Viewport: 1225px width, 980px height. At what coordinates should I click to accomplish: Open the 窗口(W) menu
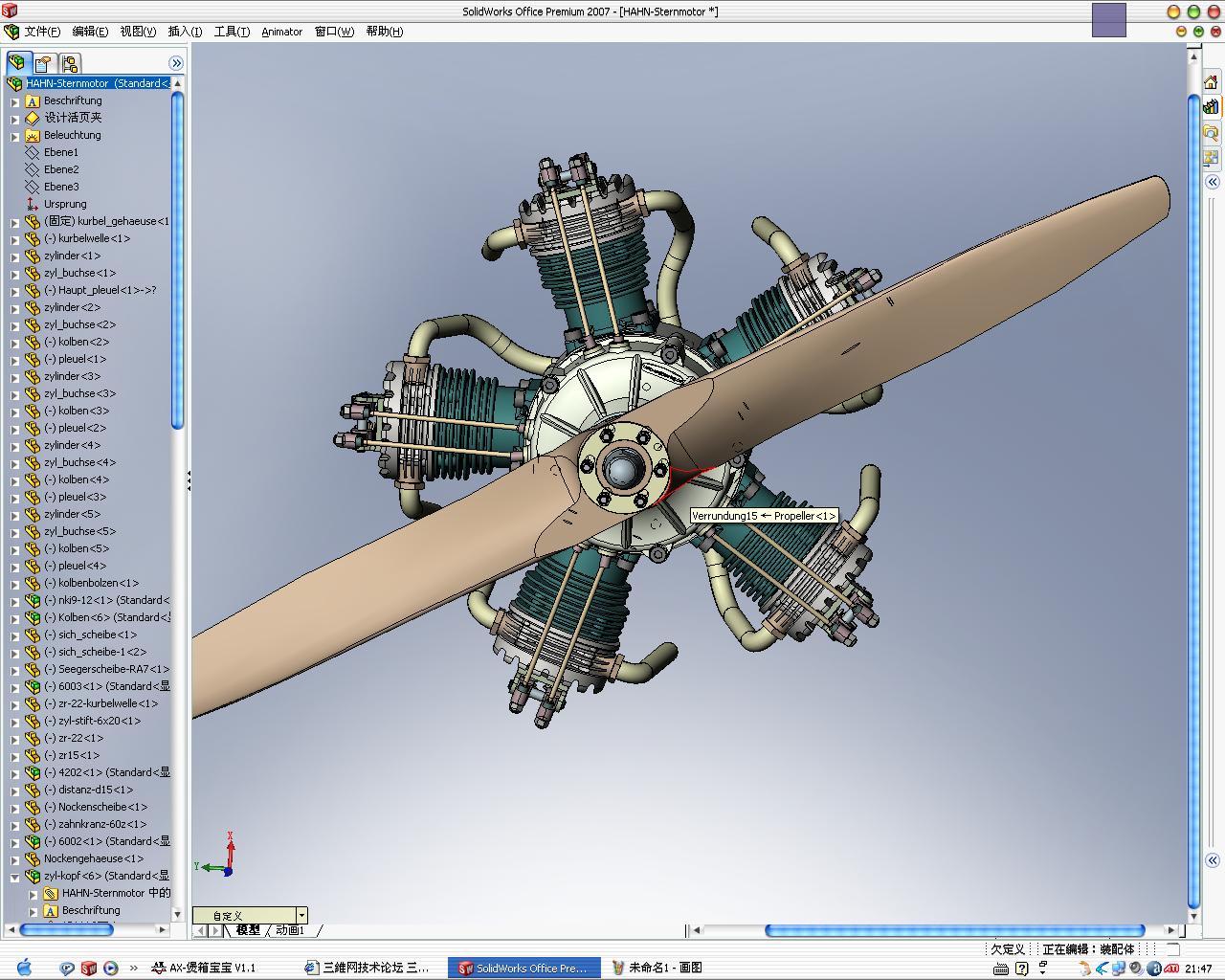(334, 32)
